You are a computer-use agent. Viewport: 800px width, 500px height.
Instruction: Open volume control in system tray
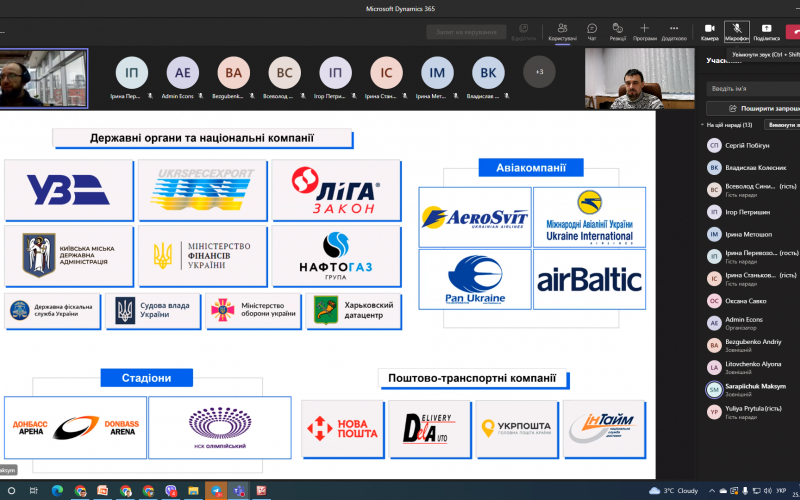(768, 491)
